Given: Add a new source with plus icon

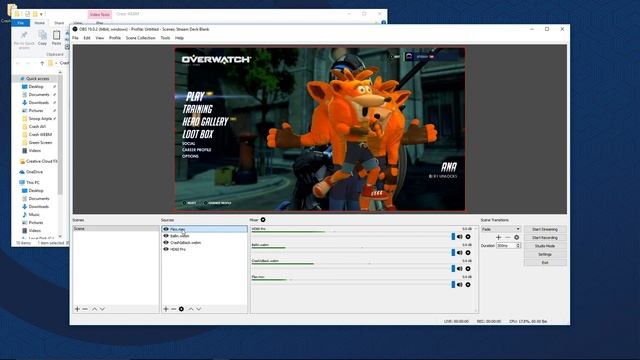Looking at the screenshot, I should (x=166, y=309).
